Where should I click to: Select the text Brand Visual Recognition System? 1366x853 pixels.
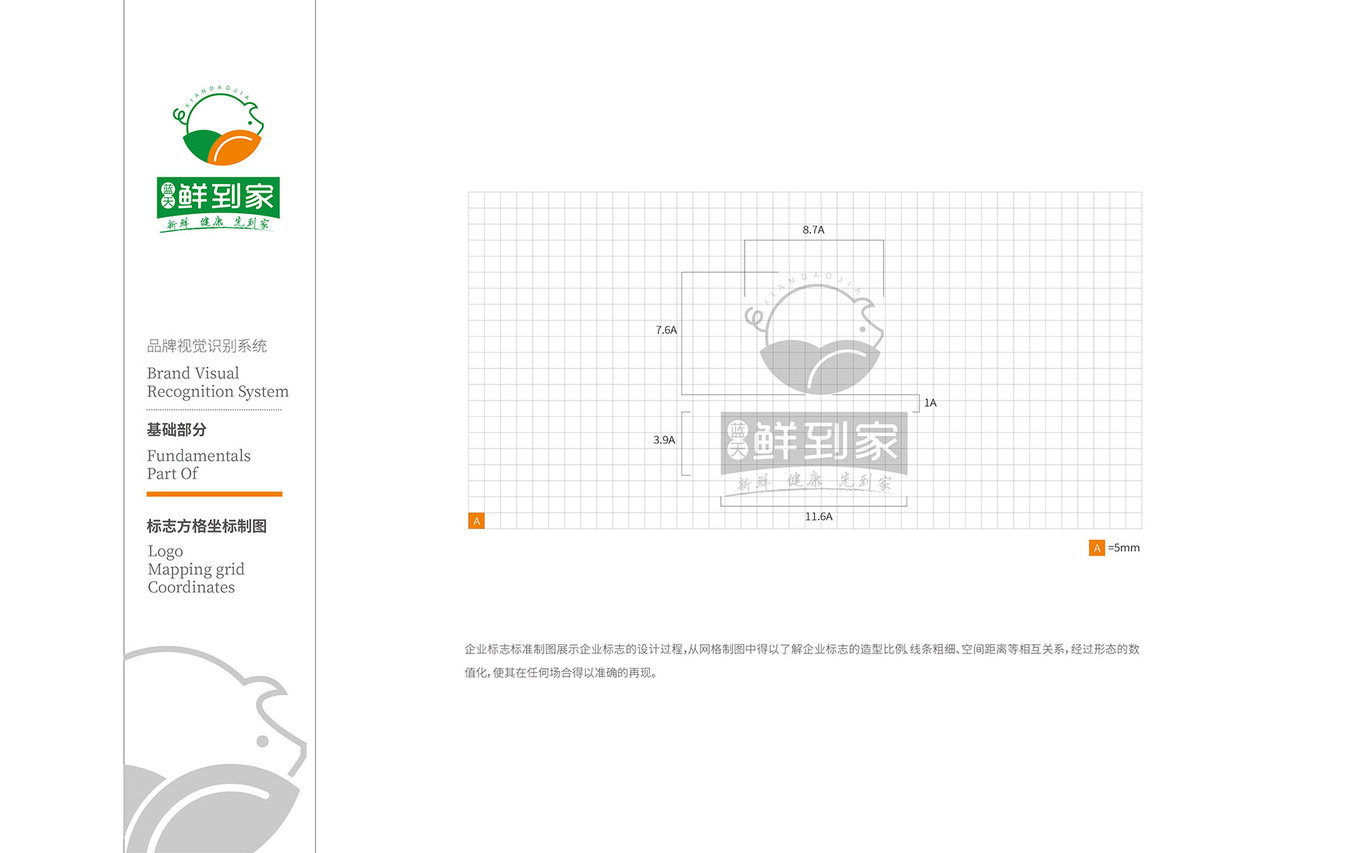pos(218,382)
